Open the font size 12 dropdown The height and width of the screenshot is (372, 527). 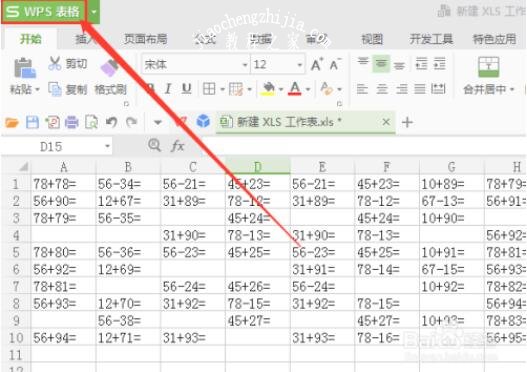299,65
